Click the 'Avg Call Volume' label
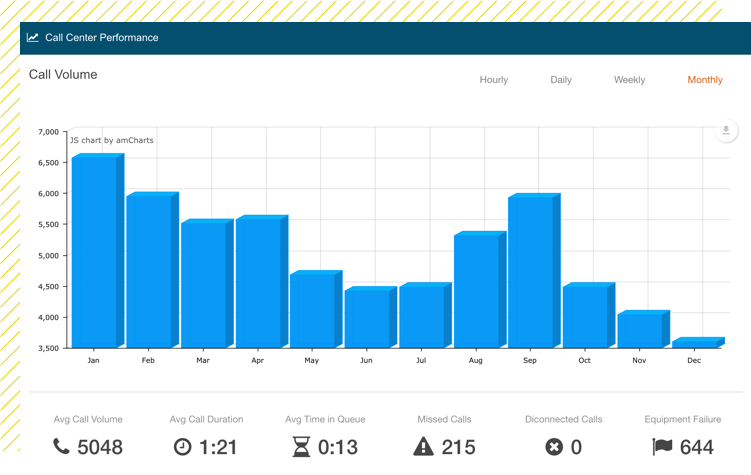 pos(88,419)
